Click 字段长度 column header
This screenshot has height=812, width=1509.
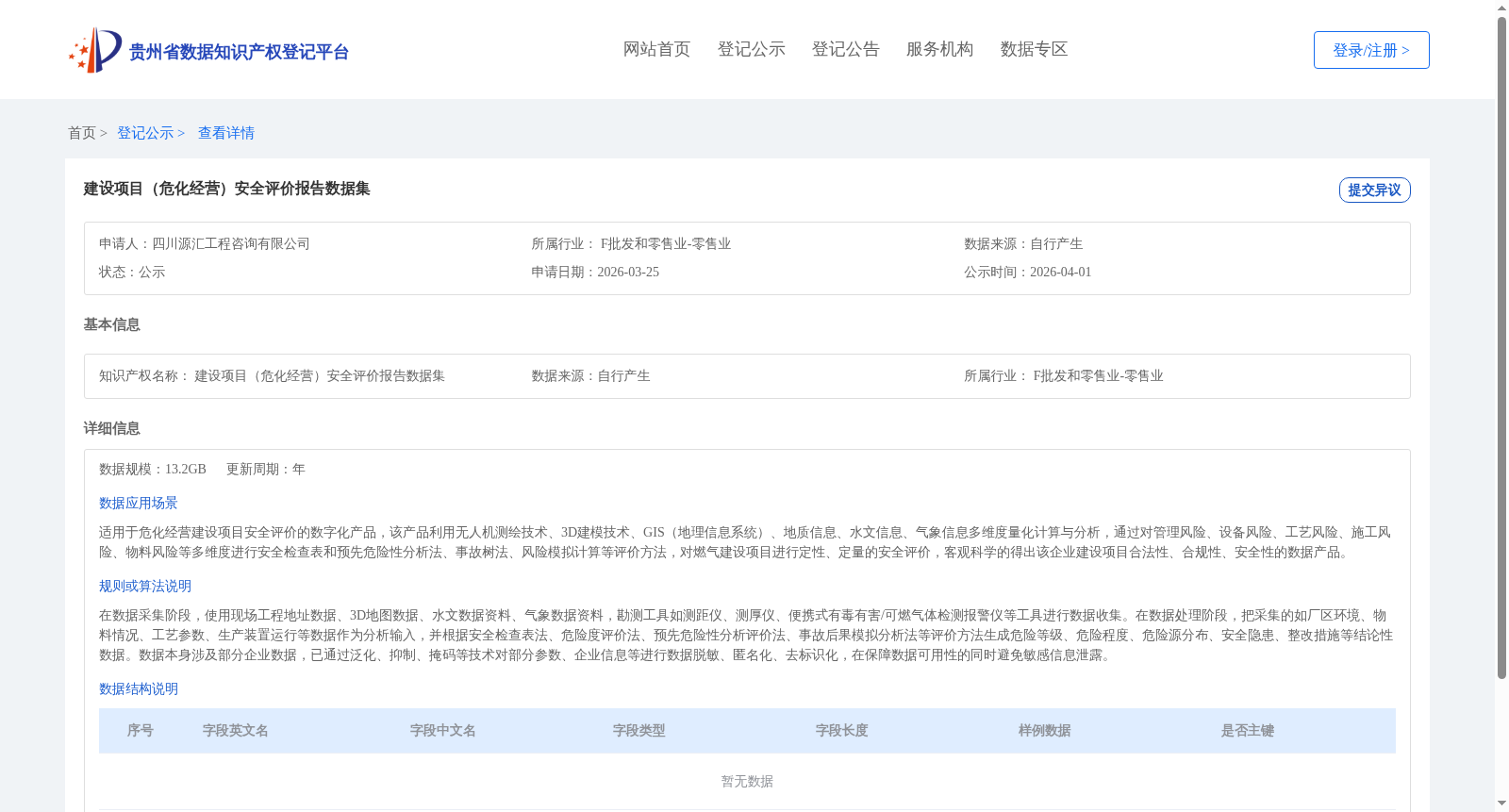point(842,730)
